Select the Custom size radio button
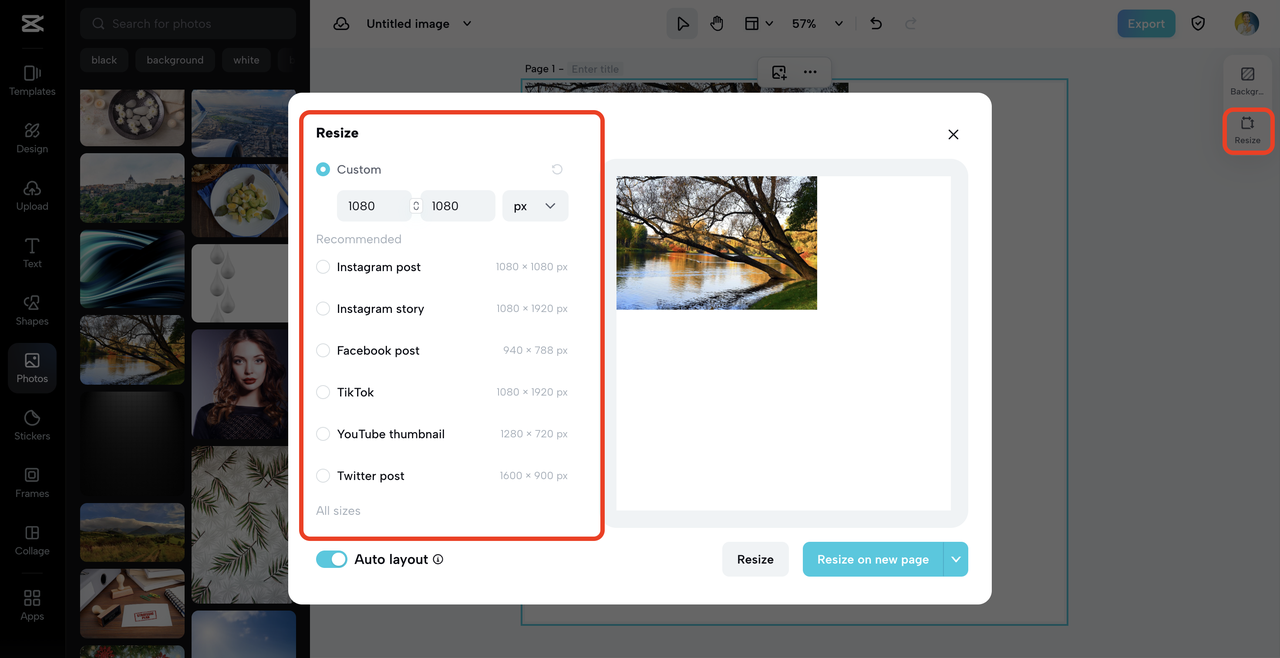 [x=323, y=170]
